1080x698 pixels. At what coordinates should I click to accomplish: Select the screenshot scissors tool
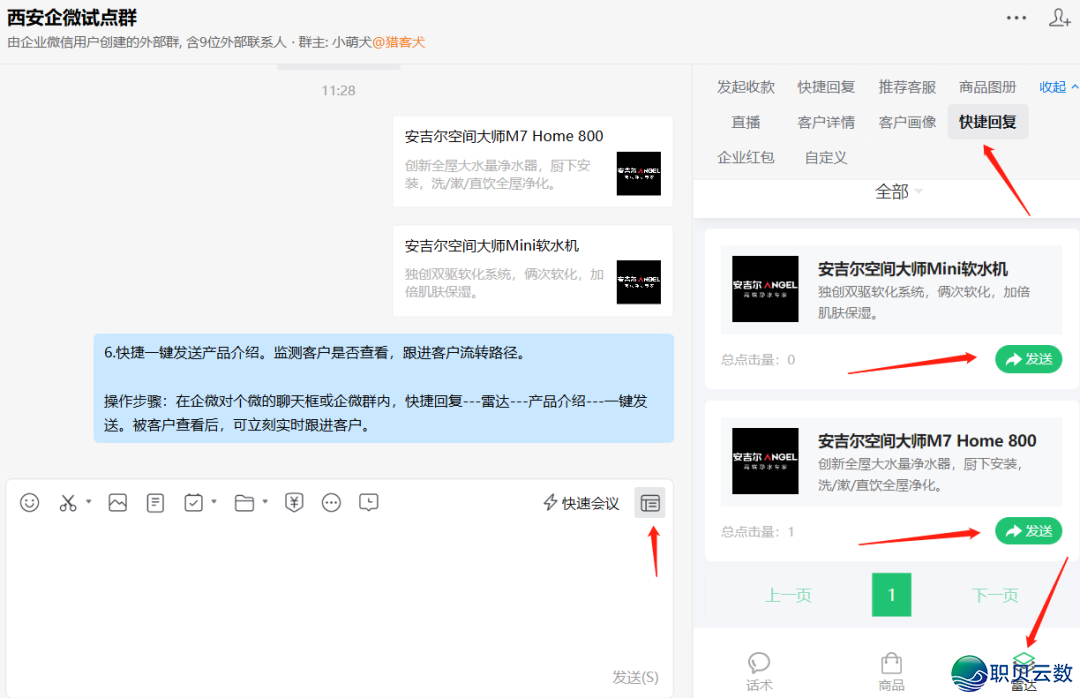[68, 503]
